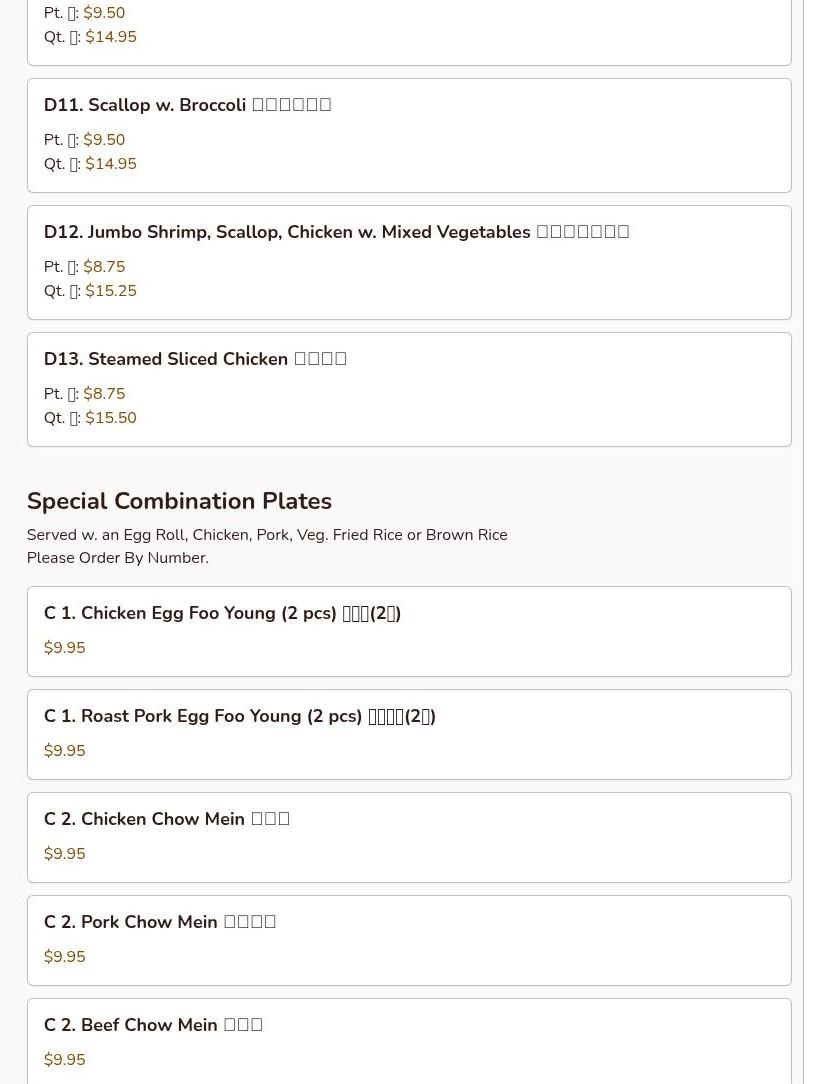Select D13 Steamed Sliced Chicken title
The width and height of the screenshot is (824, 1084).
195,359
